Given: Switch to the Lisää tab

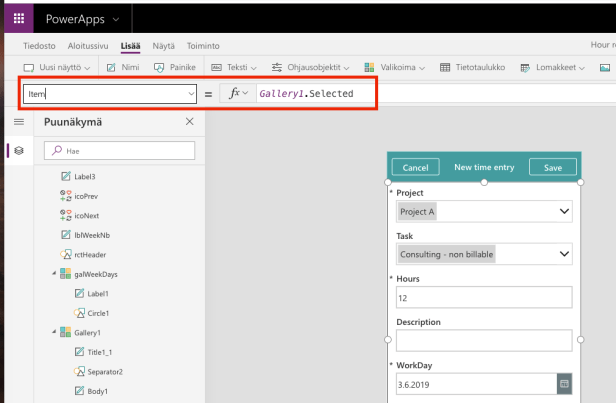Looking at the screenshot, I should click(131, 45).
